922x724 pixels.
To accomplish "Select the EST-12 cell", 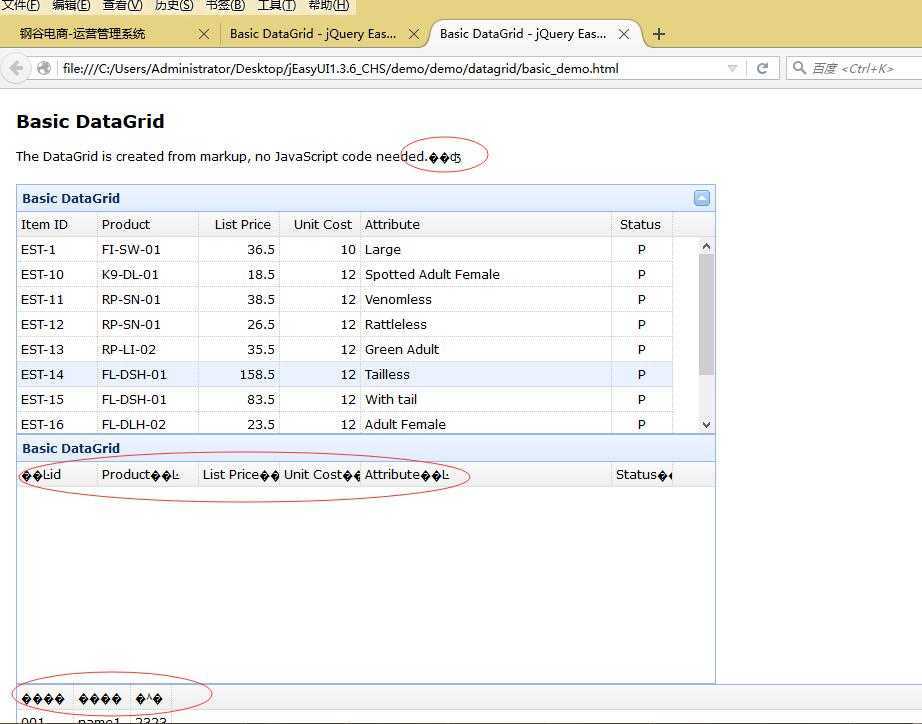I will [x=57, y=324].
